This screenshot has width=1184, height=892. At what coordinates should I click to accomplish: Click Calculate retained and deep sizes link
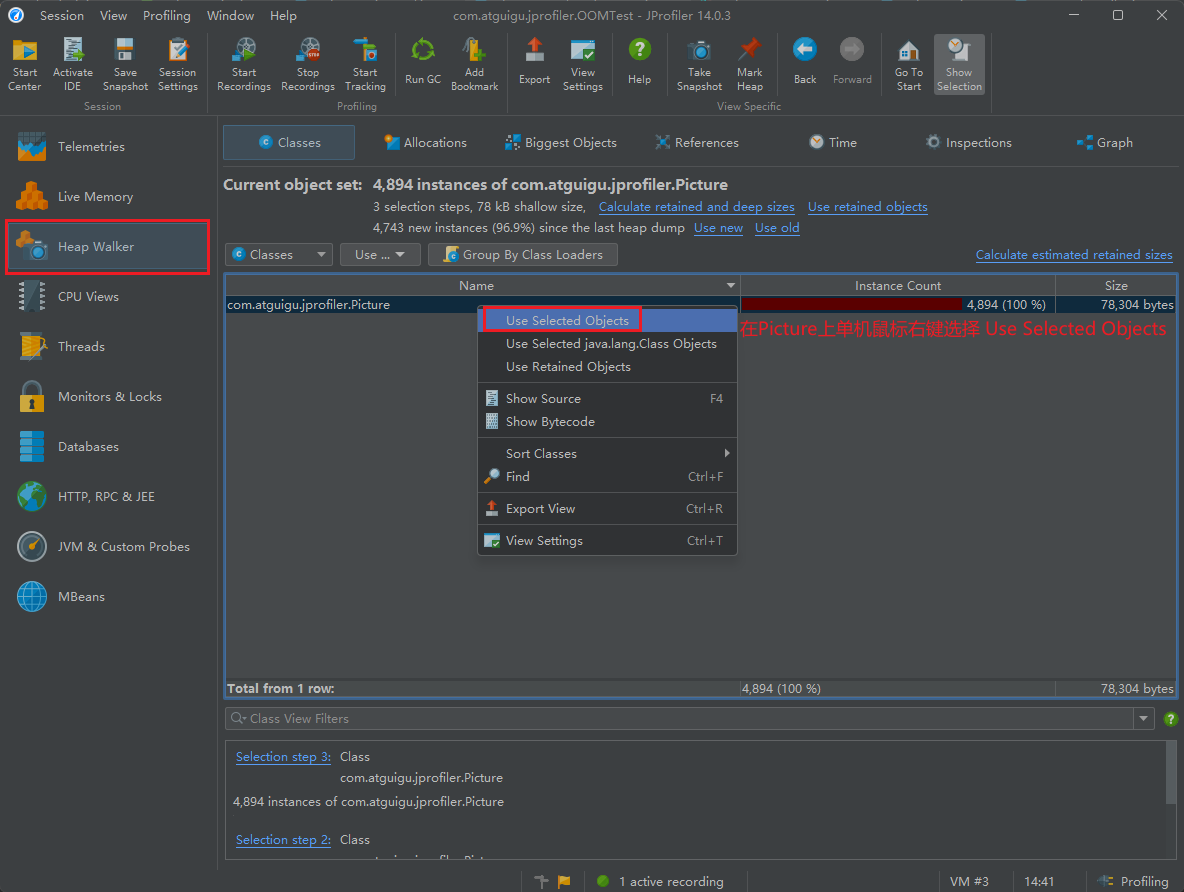pyautogui.click(x=696, y=207)
